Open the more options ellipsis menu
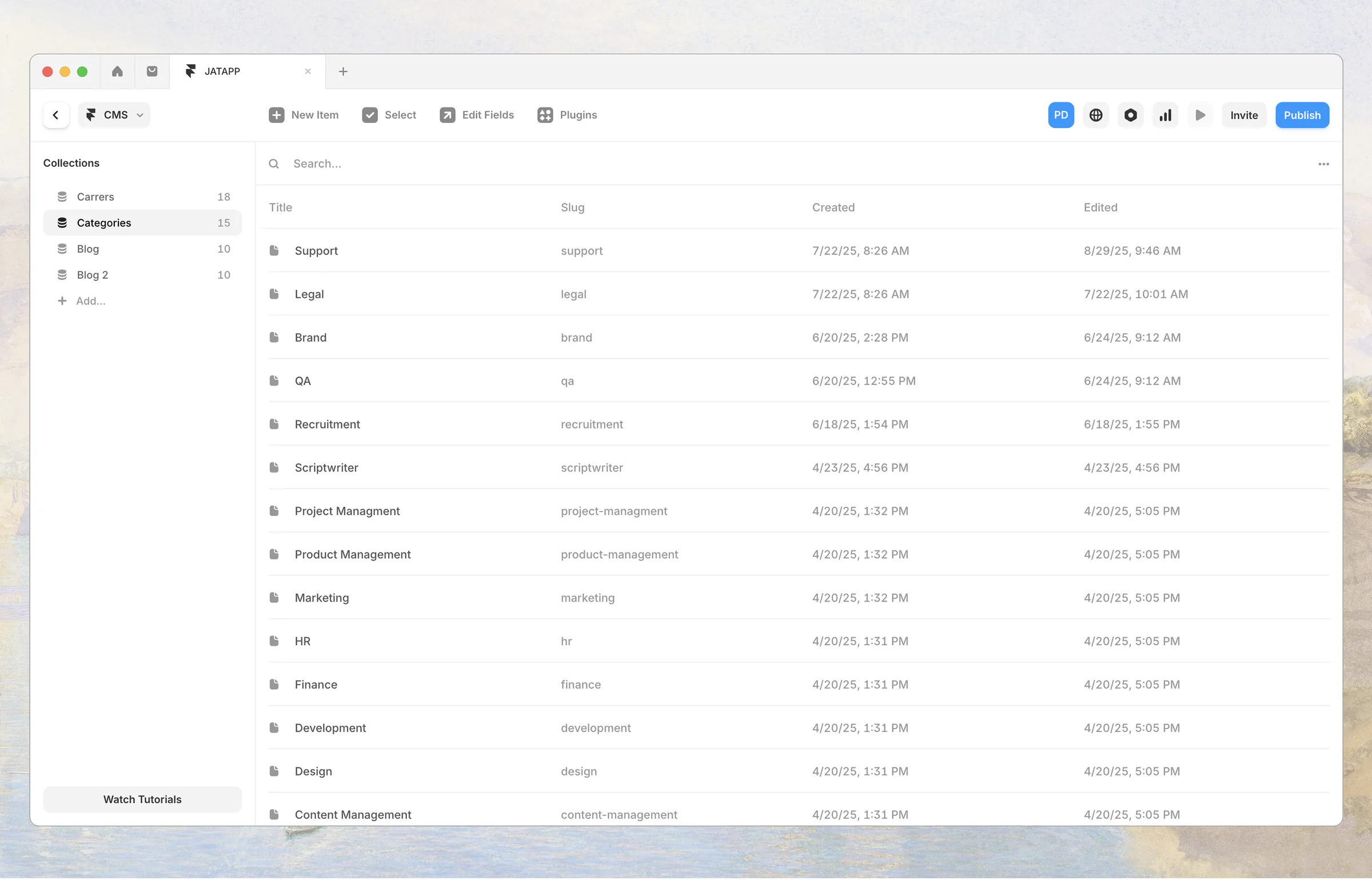The image size is (1372, 880). (x=1324, y=164)
